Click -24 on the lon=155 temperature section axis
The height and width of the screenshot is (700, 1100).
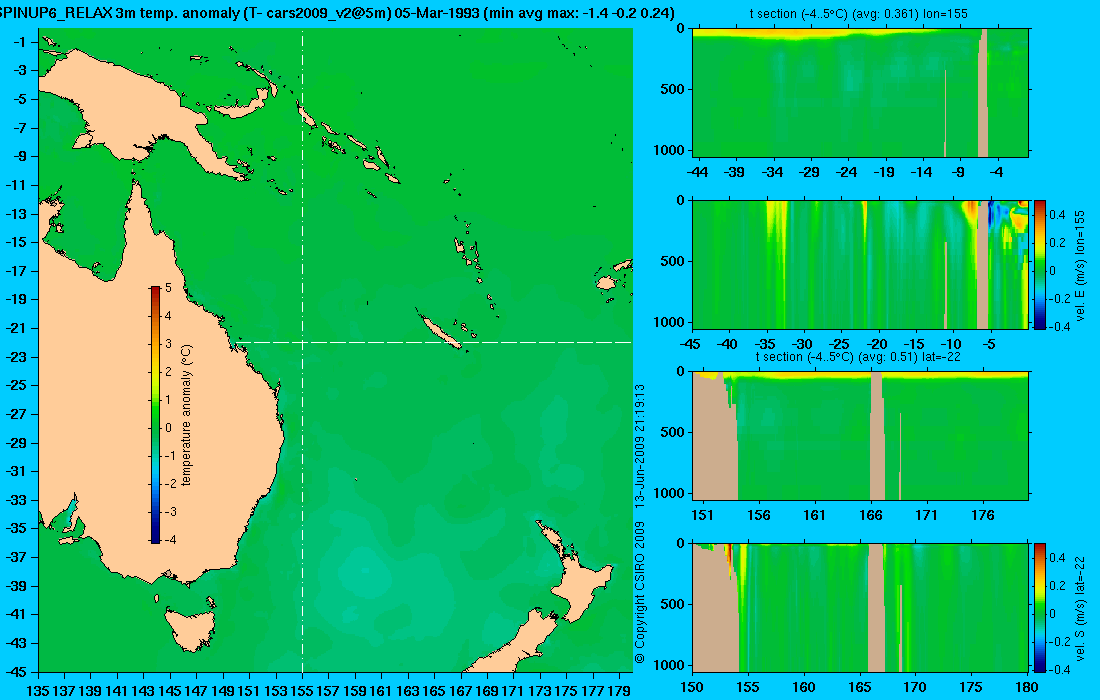click(x=847, y=172)
